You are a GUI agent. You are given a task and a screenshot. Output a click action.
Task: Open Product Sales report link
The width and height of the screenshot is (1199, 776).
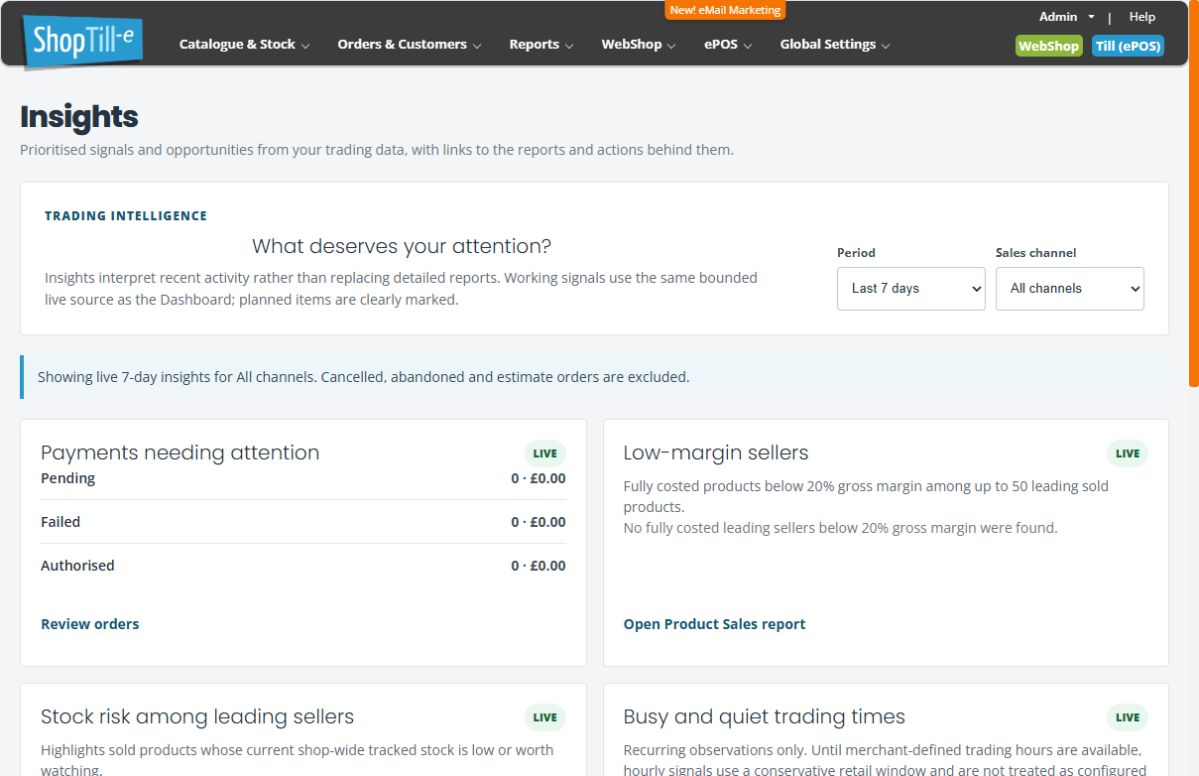point(714,624)
